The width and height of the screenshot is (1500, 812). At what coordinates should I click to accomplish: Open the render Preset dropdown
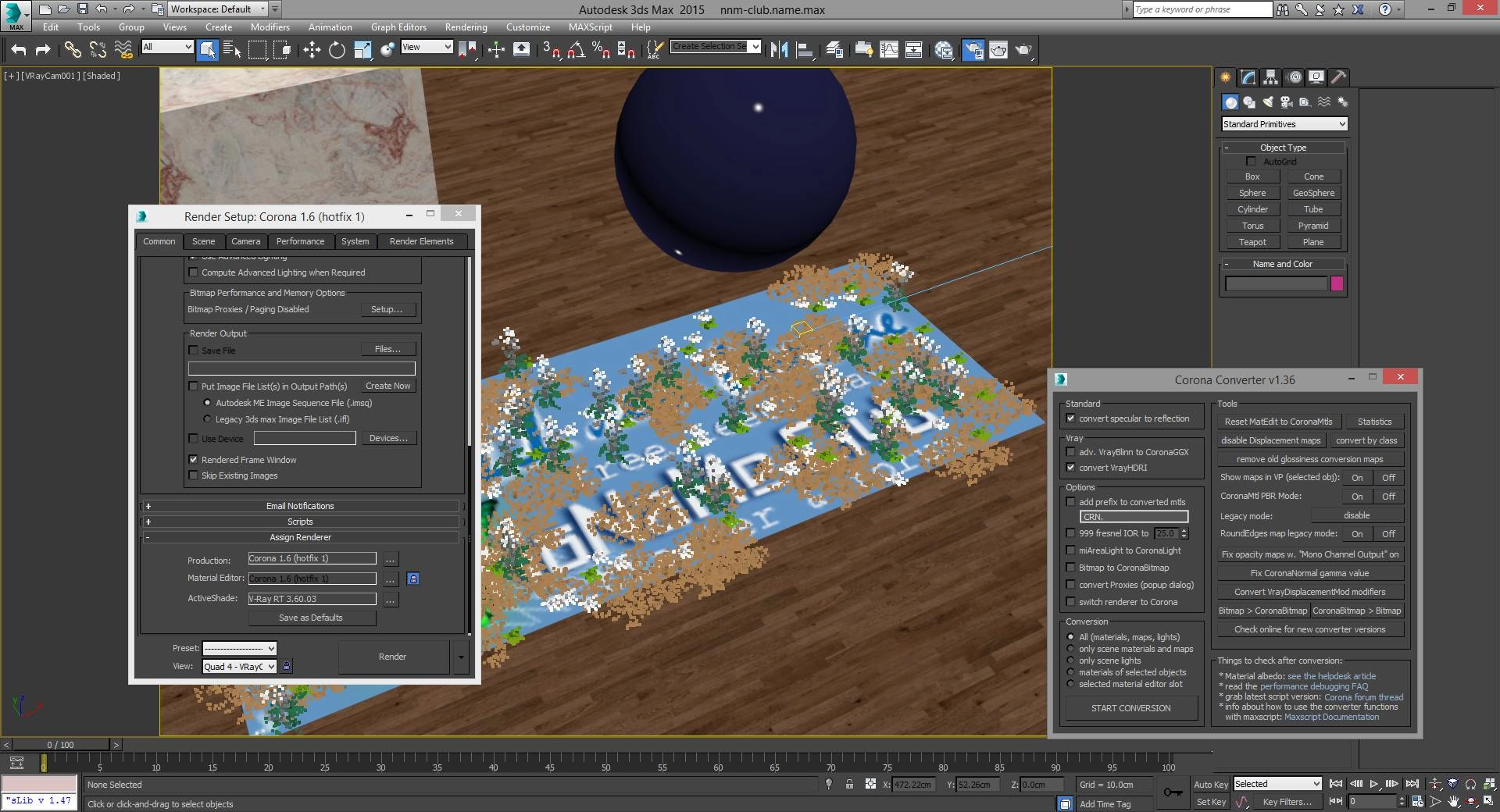239,648
